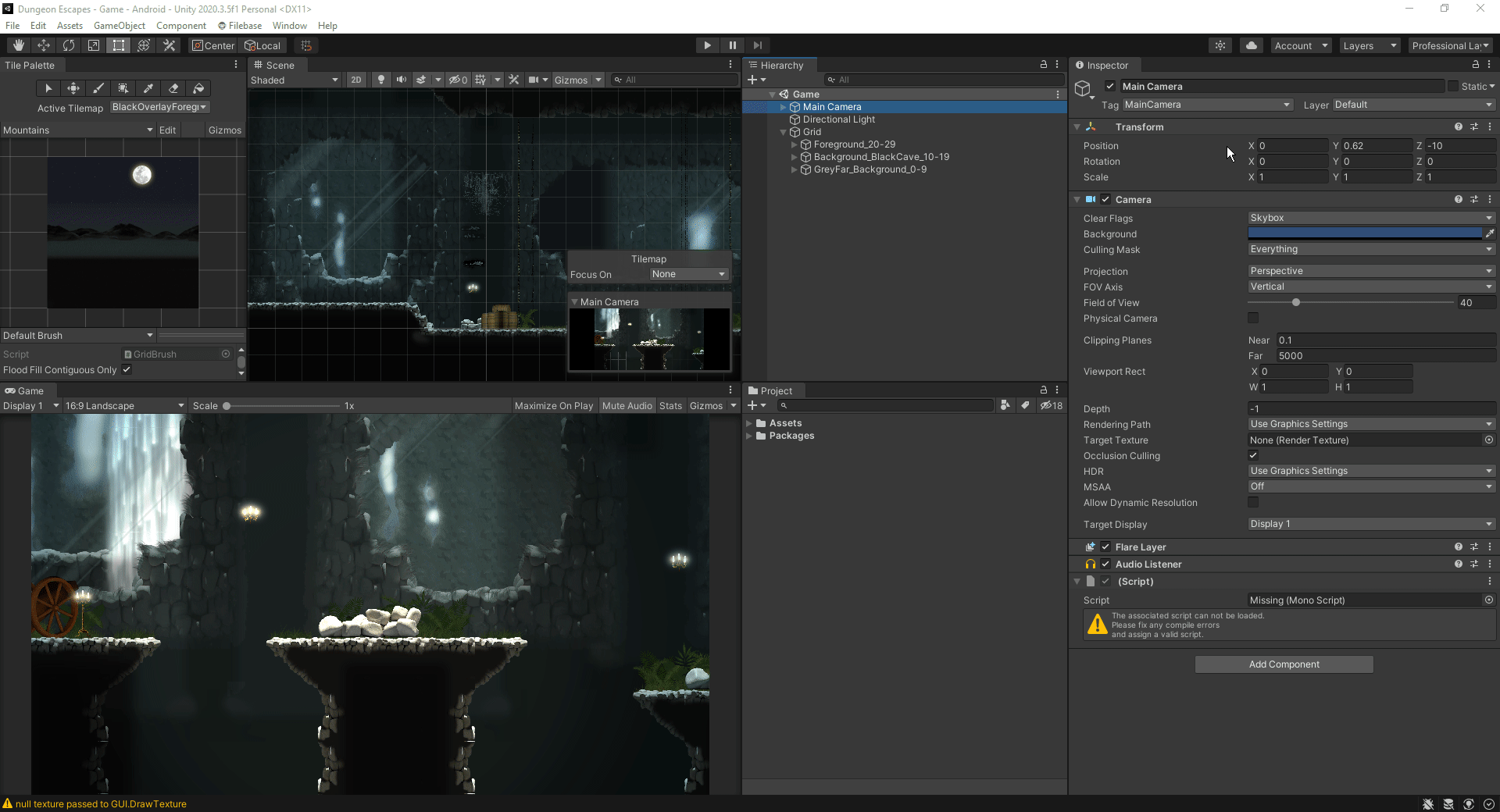Check Allow Dynamic Resolution

(x=1253, y=502)
